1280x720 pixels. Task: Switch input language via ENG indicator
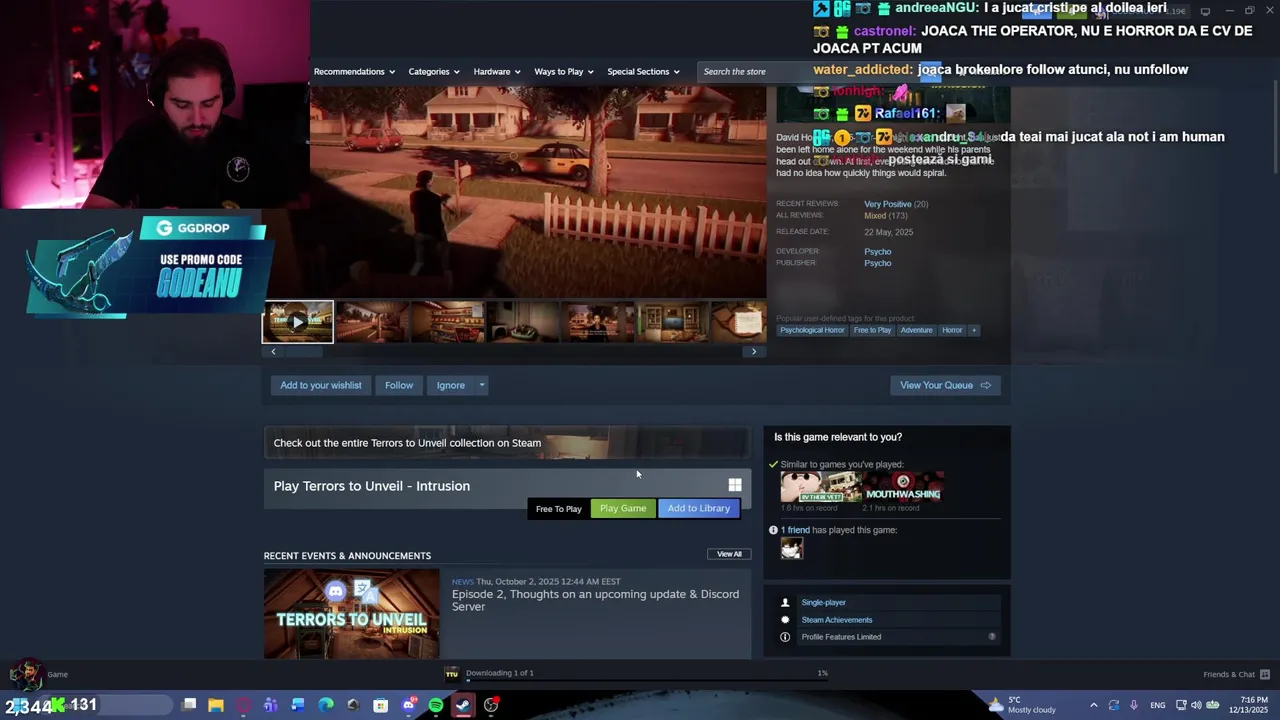(x=1157, y=705)
